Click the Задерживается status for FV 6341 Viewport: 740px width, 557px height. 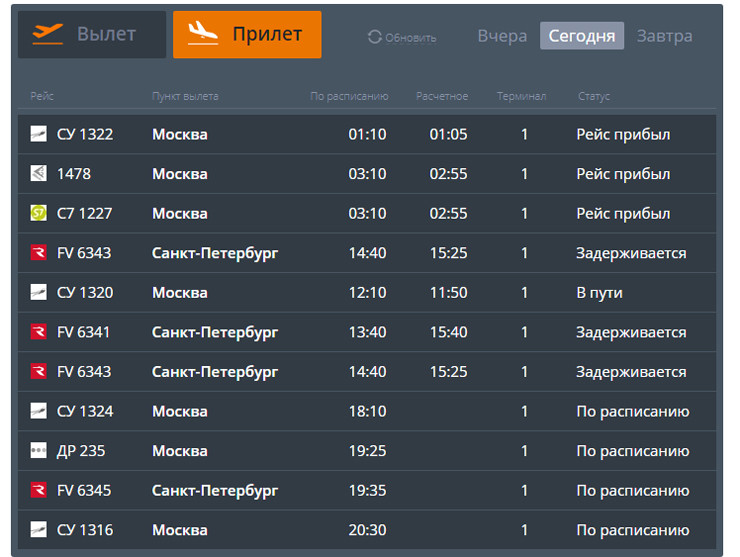click(x=631, y=332)
